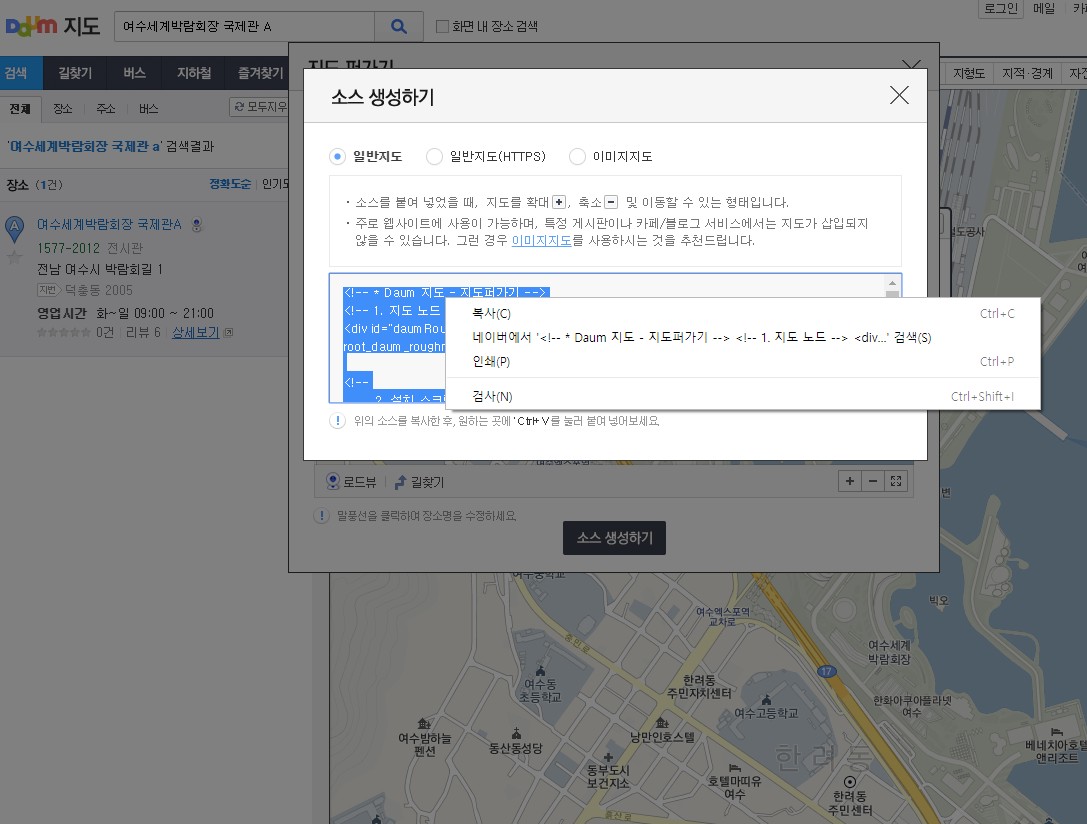The height and width of the screenshot is (824, 1087).
Task: Click the search magnifier button
Action: click(x=399, y=27)
